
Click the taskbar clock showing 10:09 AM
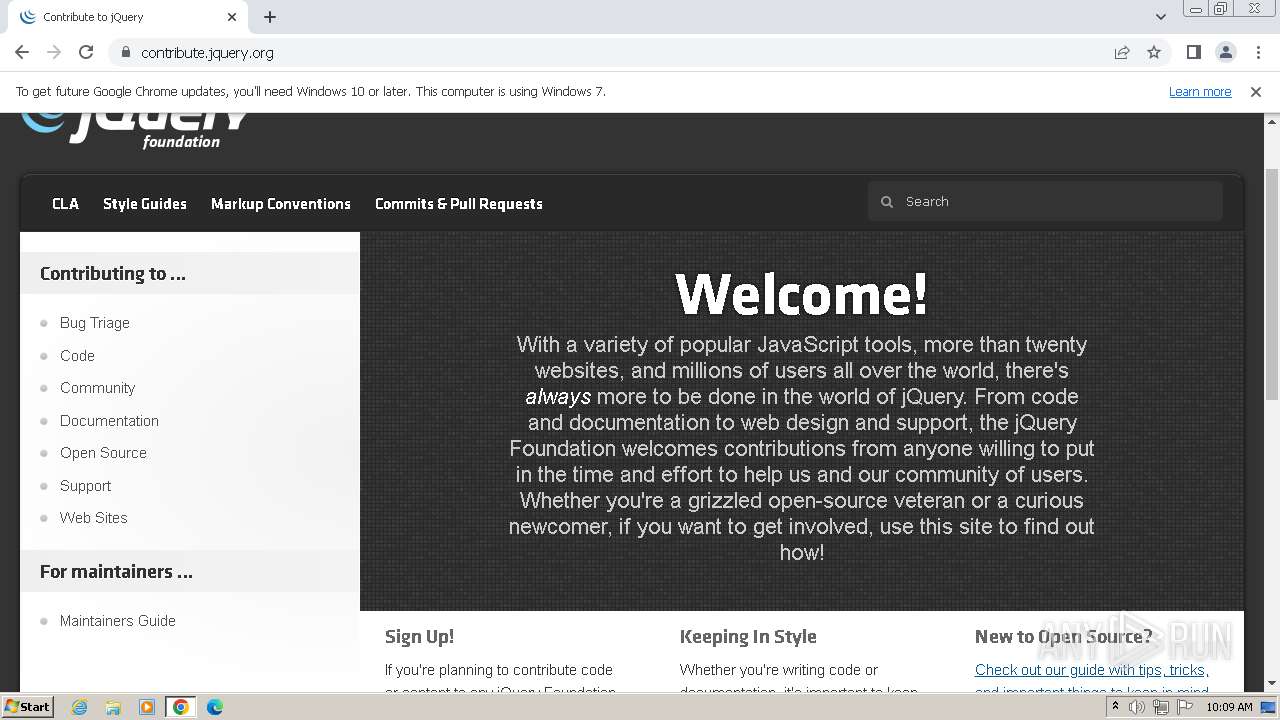point(1229,707)
